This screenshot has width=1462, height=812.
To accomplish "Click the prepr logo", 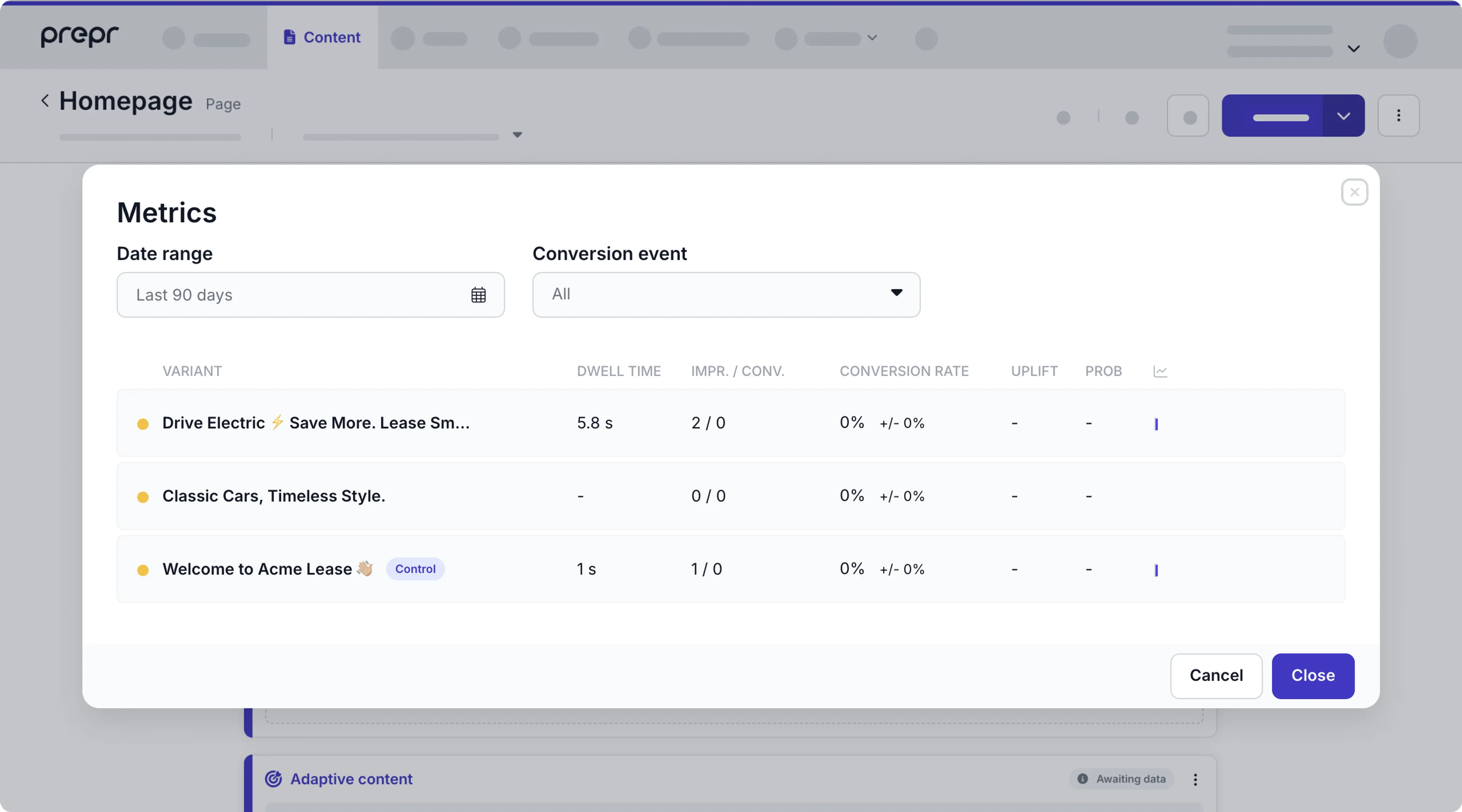I will click(79, 36).
